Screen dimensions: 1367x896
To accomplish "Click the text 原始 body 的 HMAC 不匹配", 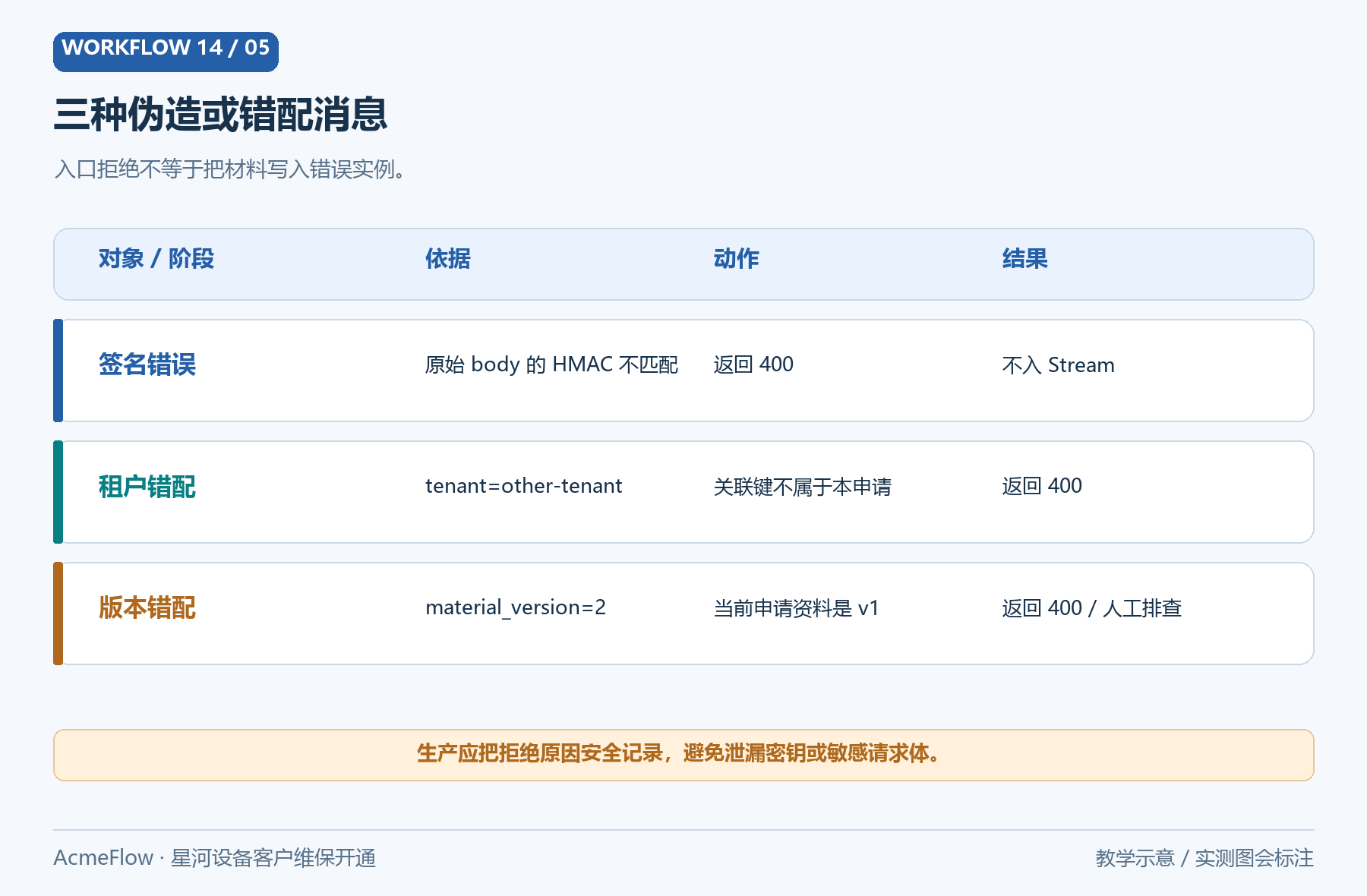I will [x=551, y=364].
